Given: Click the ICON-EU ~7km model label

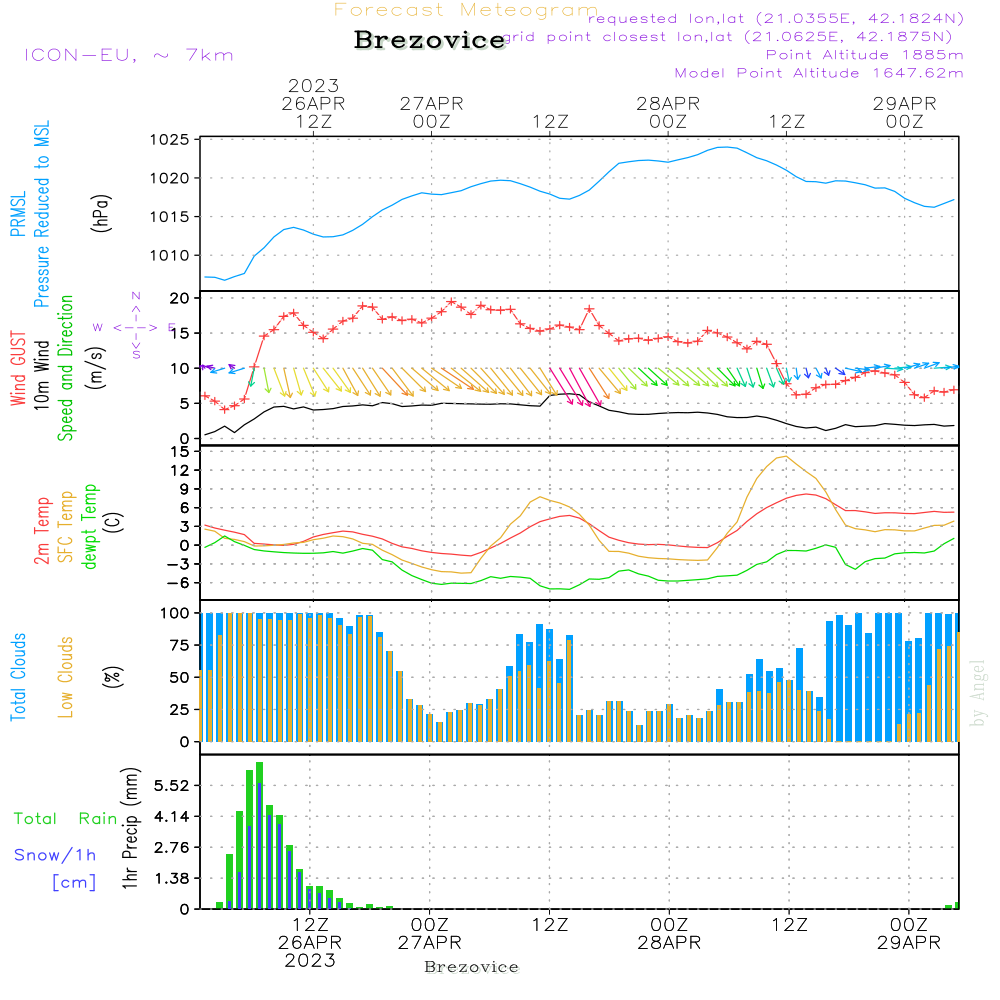Looking at the screenshot, I should [x=129, y=55].
